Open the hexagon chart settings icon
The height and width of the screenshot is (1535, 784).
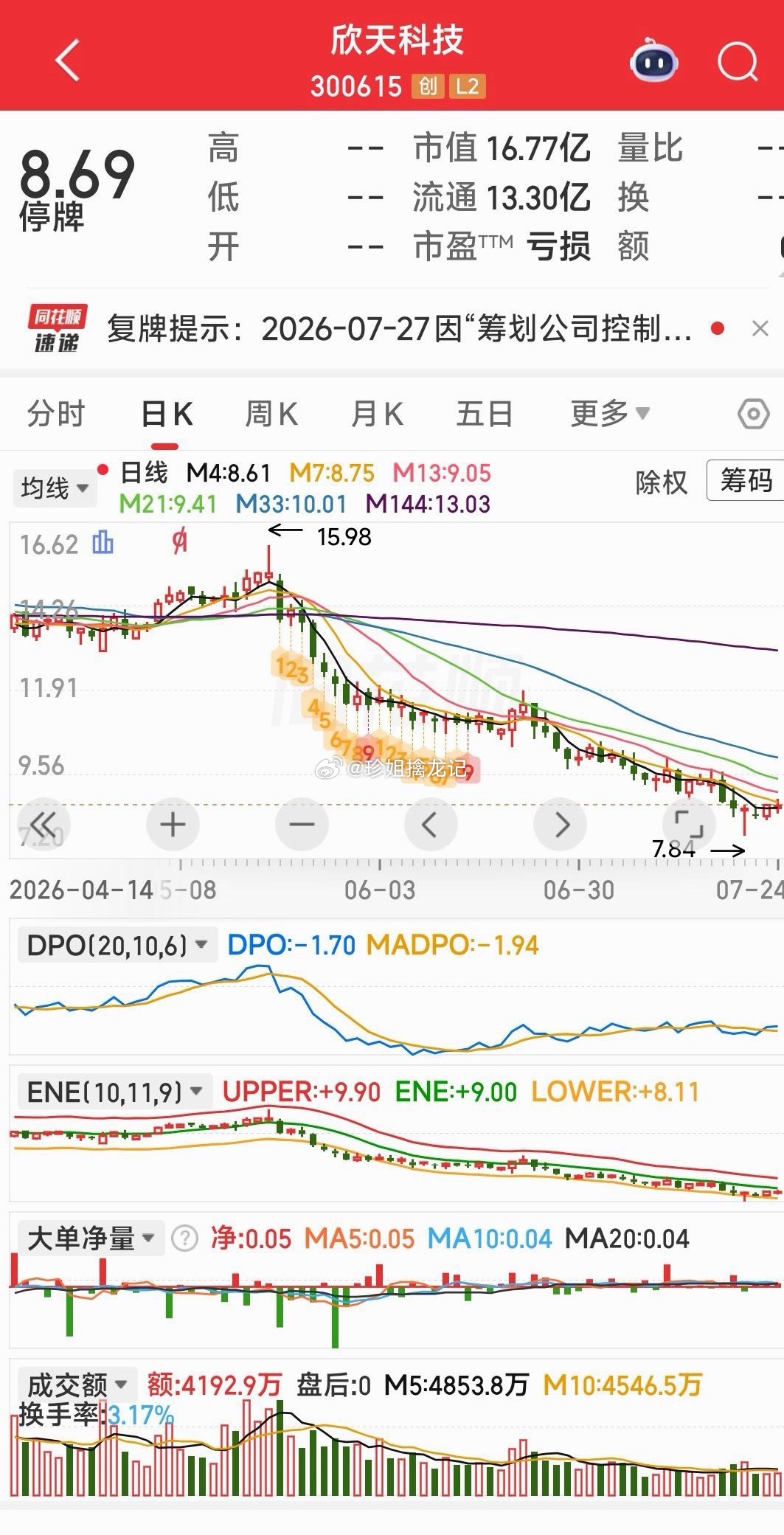coord(753,414)
